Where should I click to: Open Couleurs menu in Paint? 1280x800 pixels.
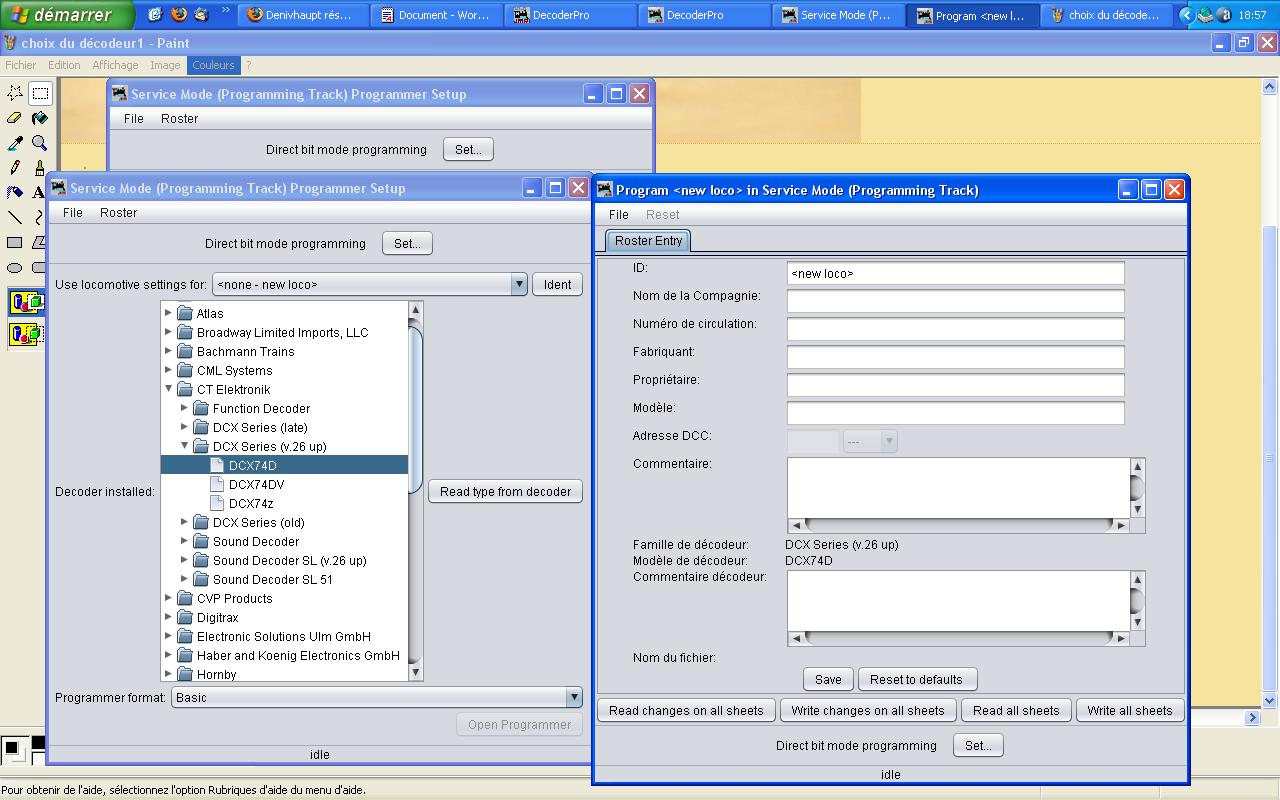click(213, 65)
